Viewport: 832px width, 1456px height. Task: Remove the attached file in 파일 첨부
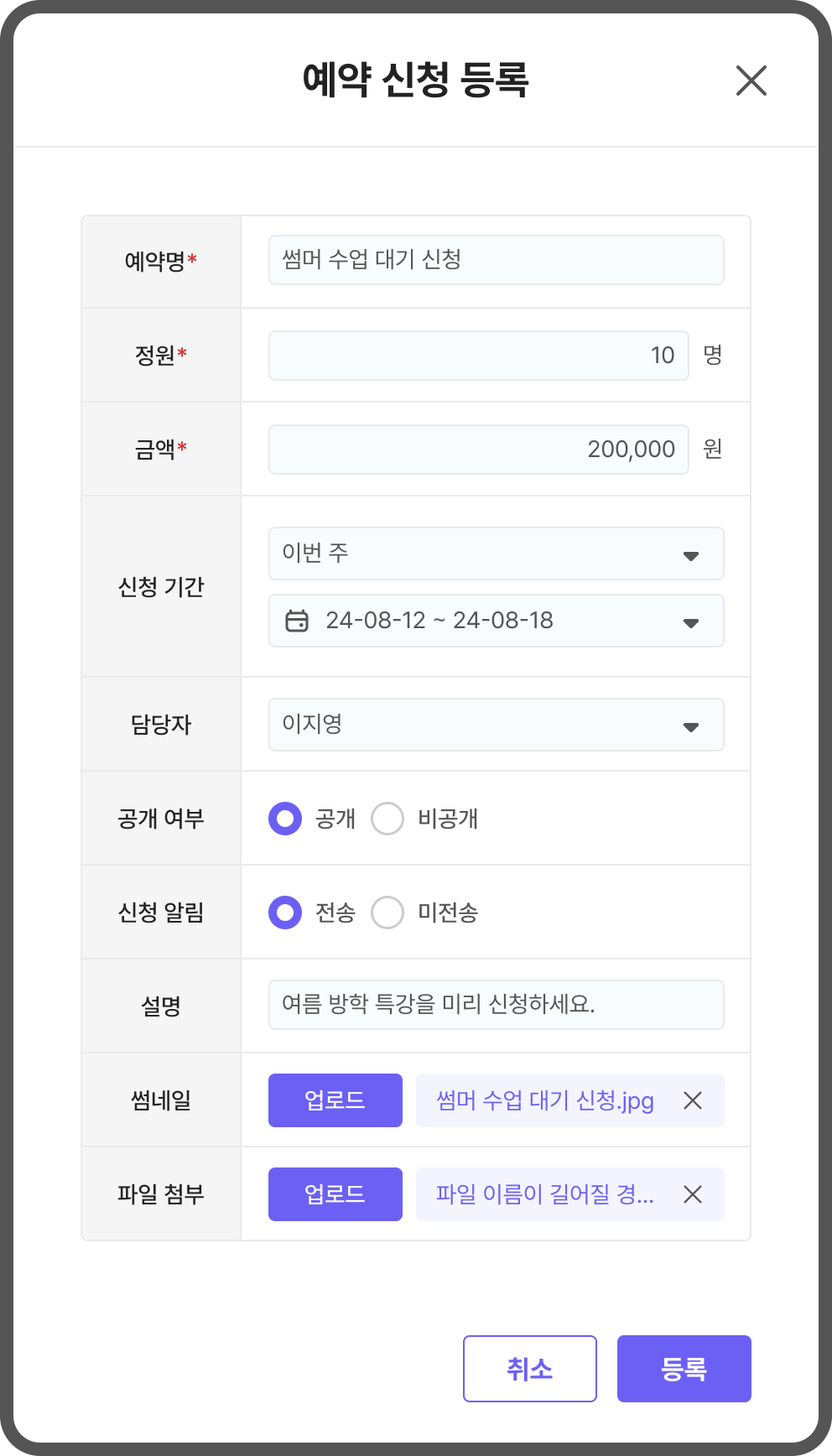click(x=693, y=1194)
